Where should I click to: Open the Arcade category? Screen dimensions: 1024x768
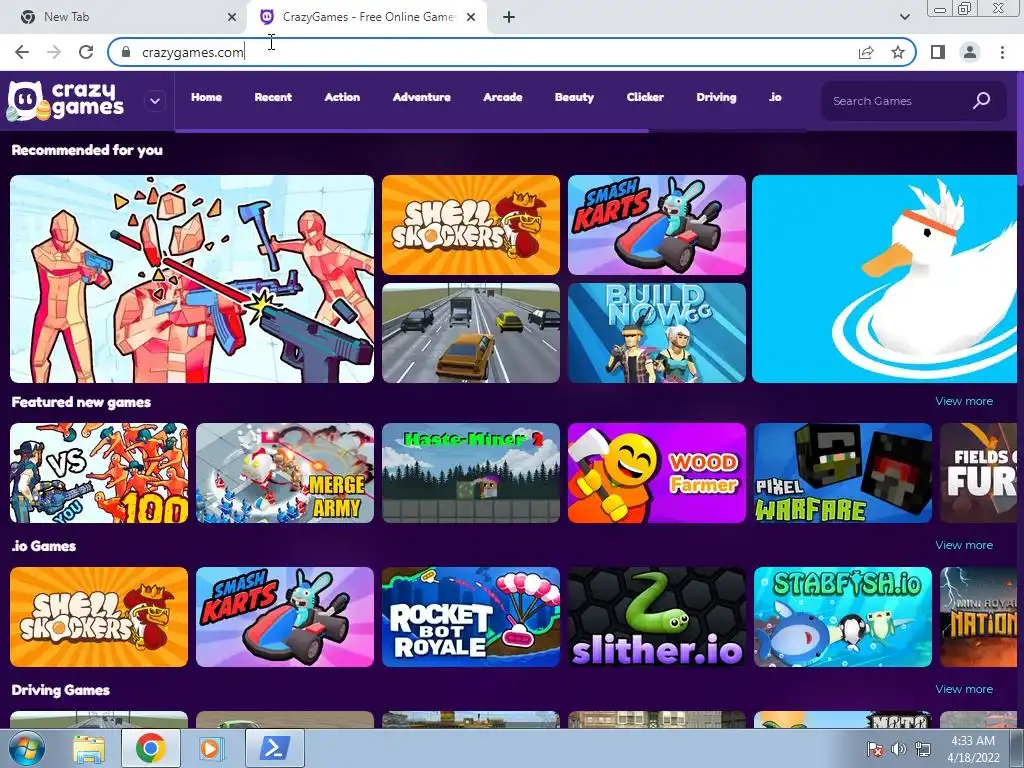pyautogui.click(x=502, y=97)
